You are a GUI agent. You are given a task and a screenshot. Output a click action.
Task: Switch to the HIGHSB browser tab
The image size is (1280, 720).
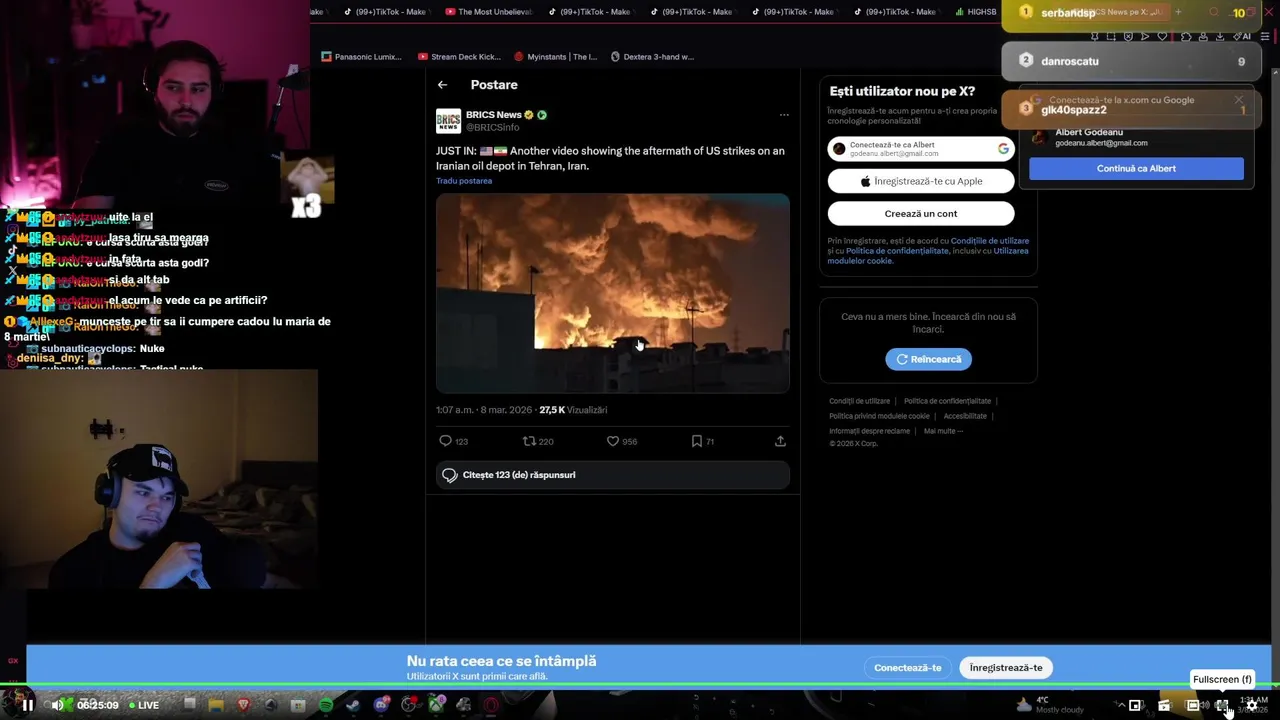[976, 12]
